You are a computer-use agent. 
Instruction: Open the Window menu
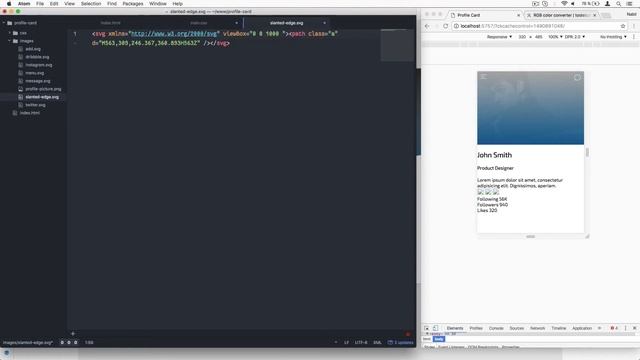click(158, 3)
